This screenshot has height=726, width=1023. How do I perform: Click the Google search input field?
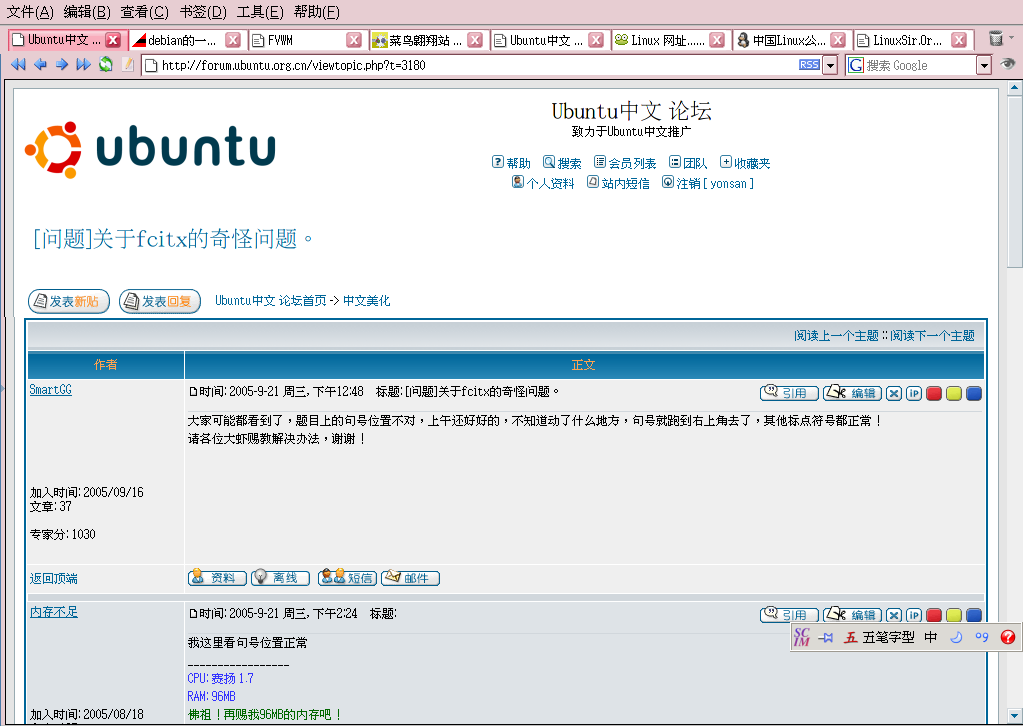[x=920, y=65]
